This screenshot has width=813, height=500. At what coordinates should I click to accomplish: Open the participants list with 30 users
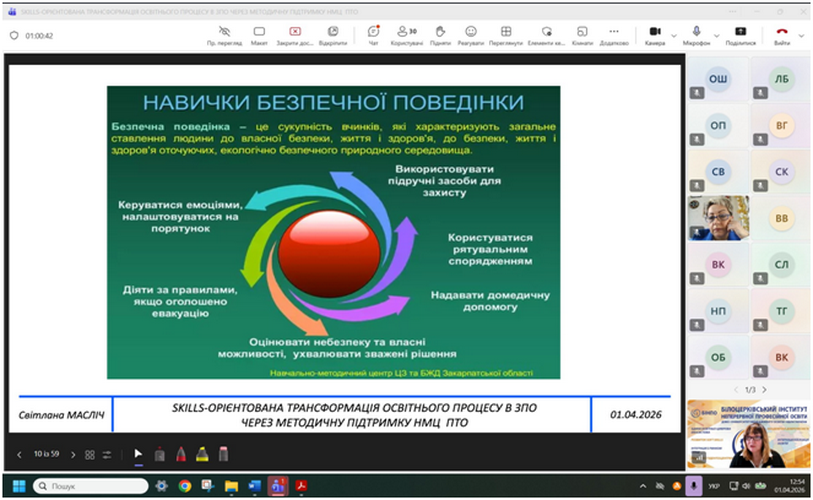[407, 35]
